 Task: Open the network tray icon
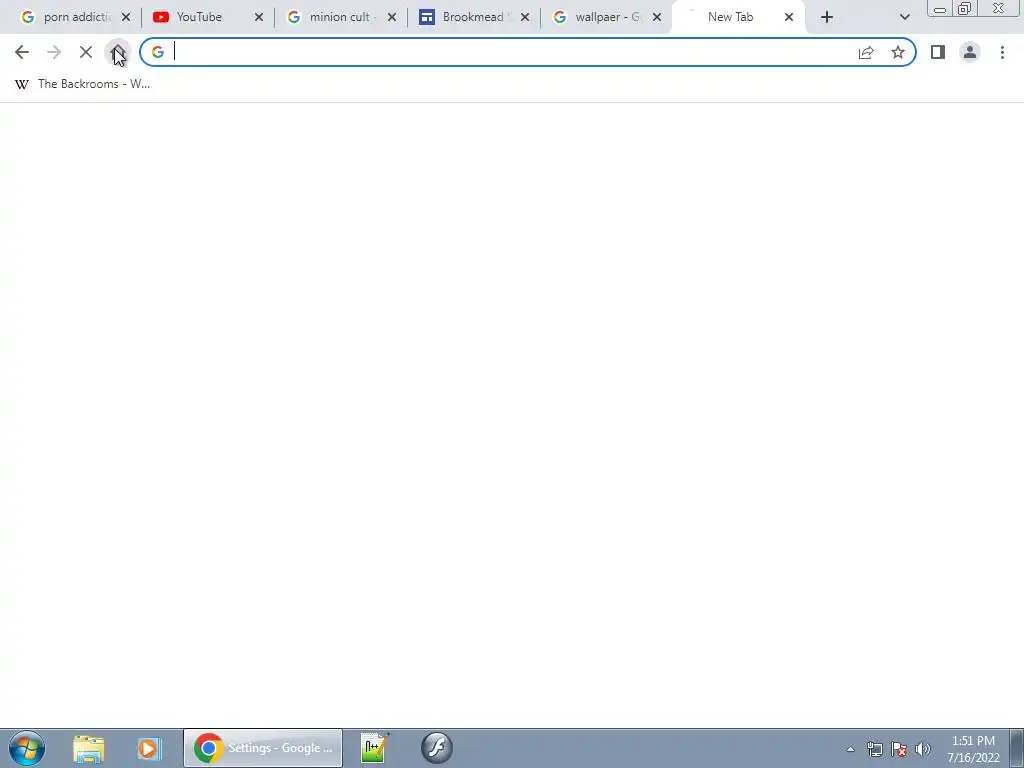(x=874, y=749)
